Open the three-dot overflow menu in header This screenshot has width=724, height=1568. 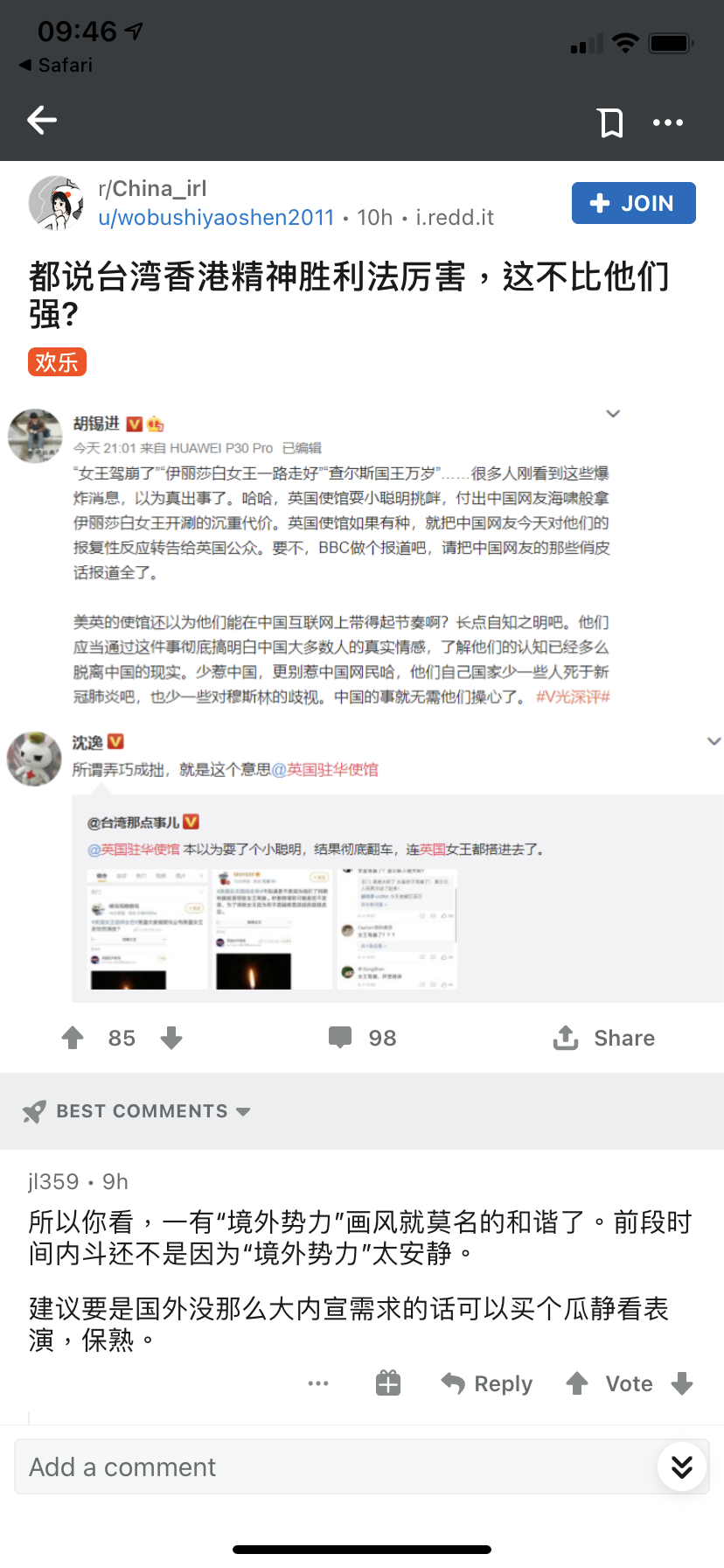click(668, 122)
